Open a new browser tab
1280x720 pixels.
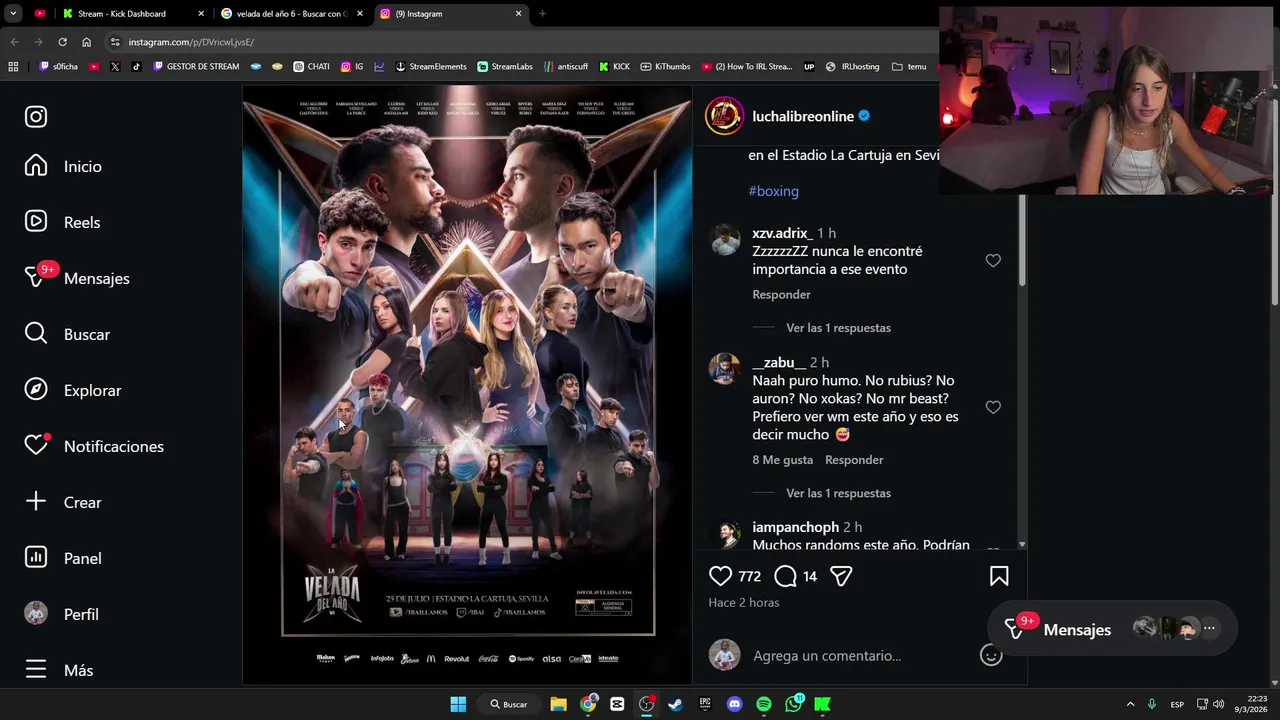(542, 14)
